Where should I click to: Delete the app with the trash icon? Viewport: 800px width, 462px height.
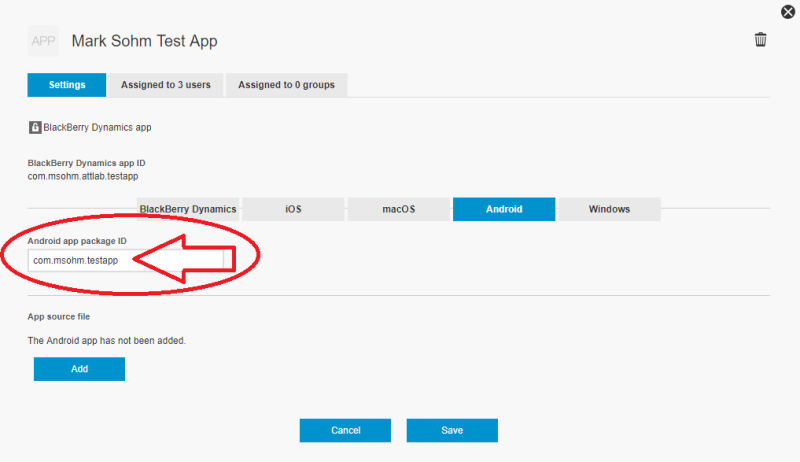(760, 39)
